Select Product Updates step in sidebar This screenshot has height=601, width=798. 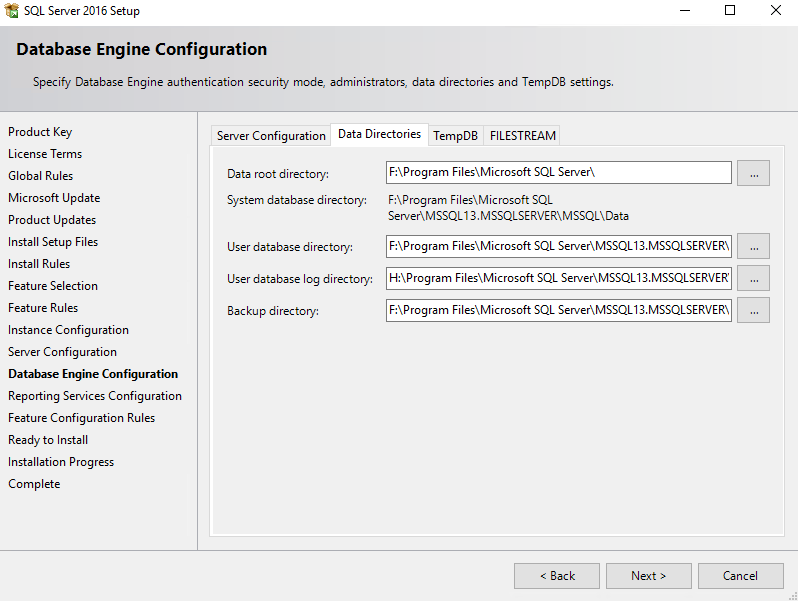click(x=52, y=220)
